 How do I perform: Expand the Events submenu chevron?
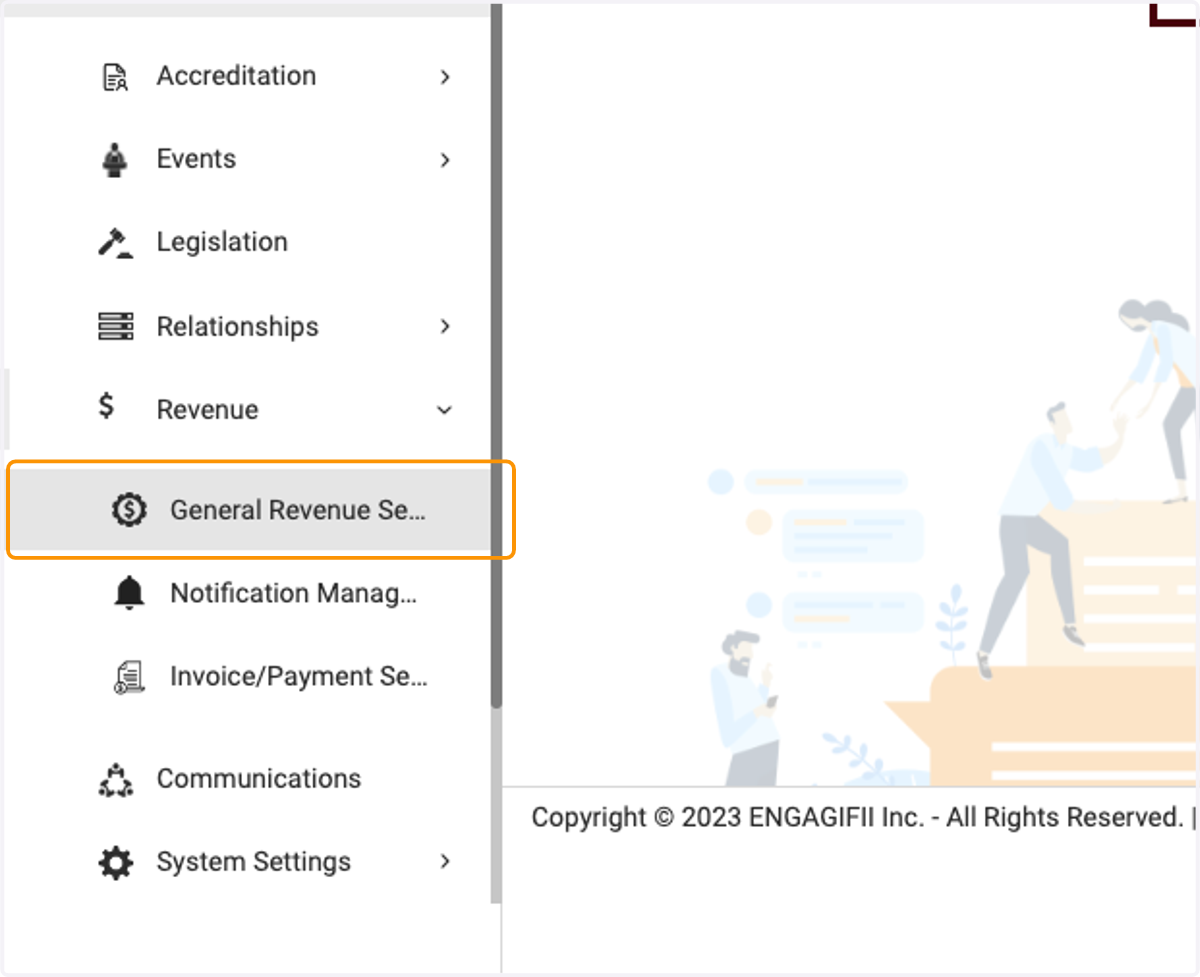445,160
